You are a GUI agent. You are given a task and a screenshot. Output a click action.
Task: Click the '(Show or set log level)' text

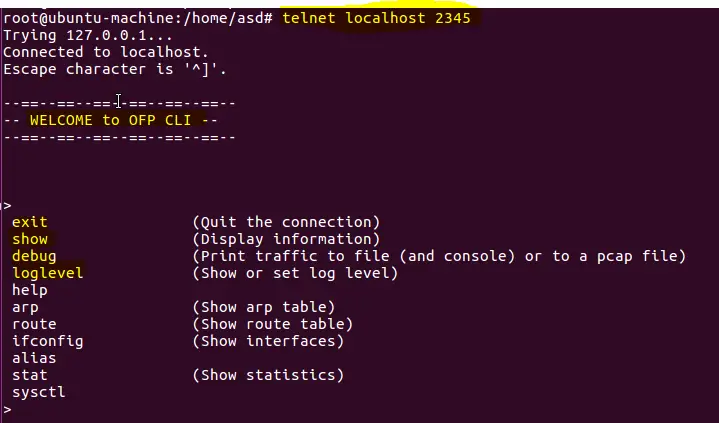coord(295,273)
